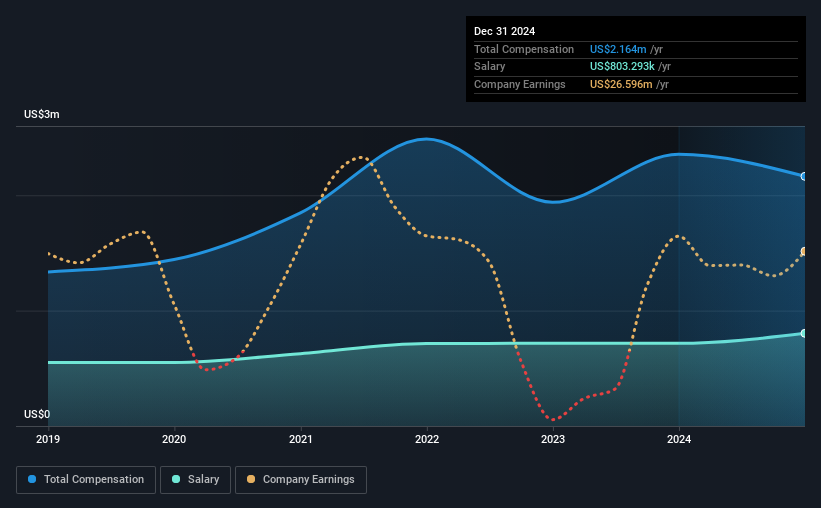Select the Company Earnings end-point marker
Viewport: 821px width, 508px height.
[804, 252]
